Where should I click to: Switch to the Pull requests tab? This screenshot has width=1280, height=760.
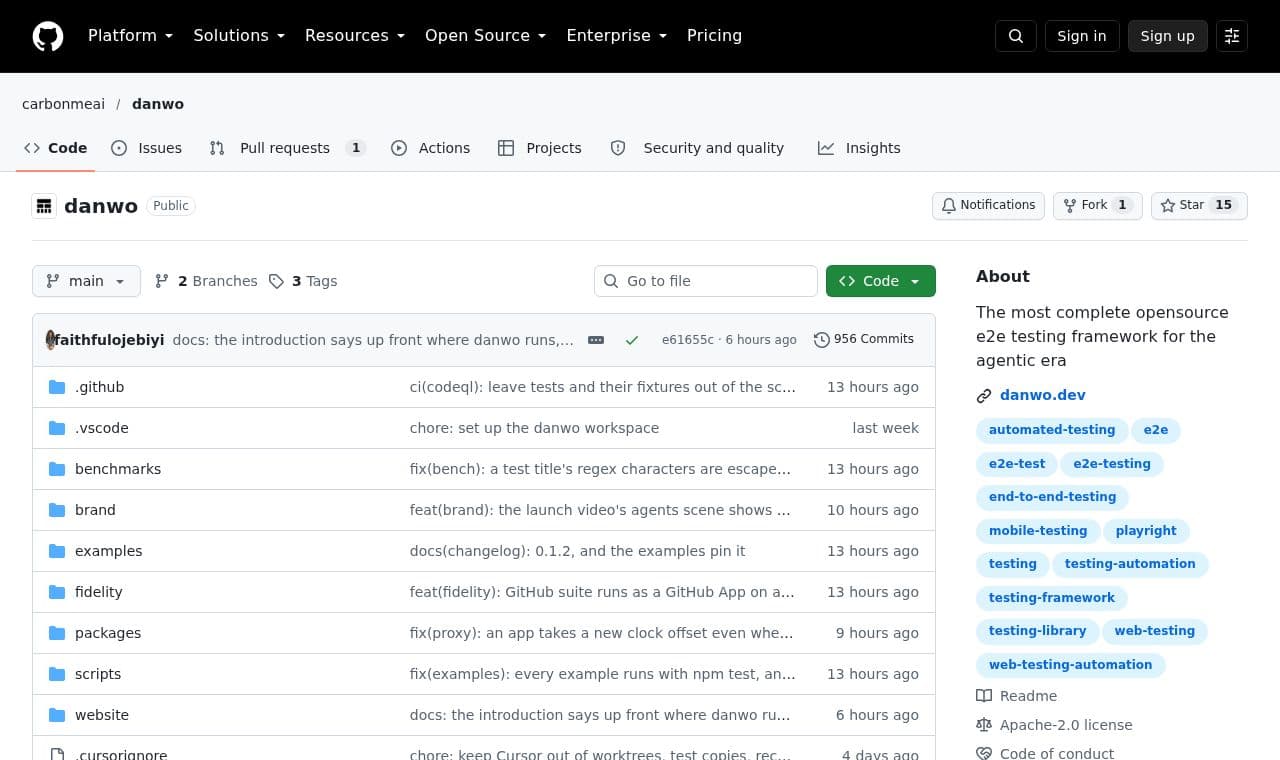click(287, 148)
